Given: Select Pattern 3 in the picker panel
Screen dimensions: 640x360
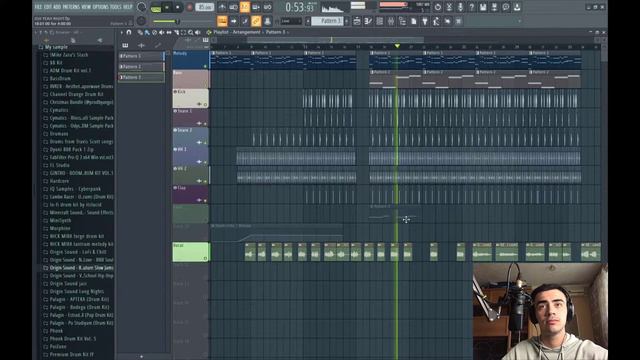Looking at the screenshot, I should tap(141, 77).
